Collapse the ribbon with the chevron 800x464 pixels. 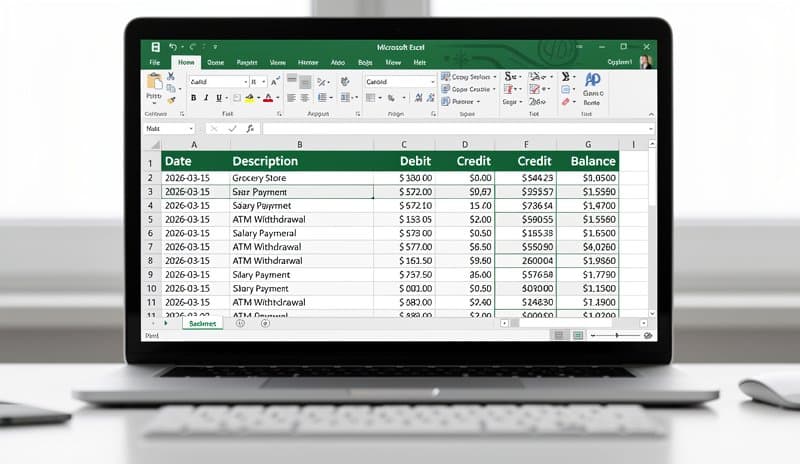pyautogui.click(x=651, y=114)
